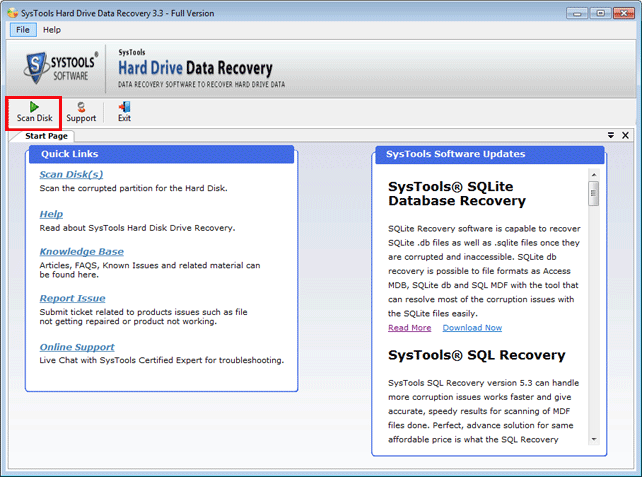Maximize the SysTools window
The height and width of the screenshot is (477, 642).
coord(600,14)
